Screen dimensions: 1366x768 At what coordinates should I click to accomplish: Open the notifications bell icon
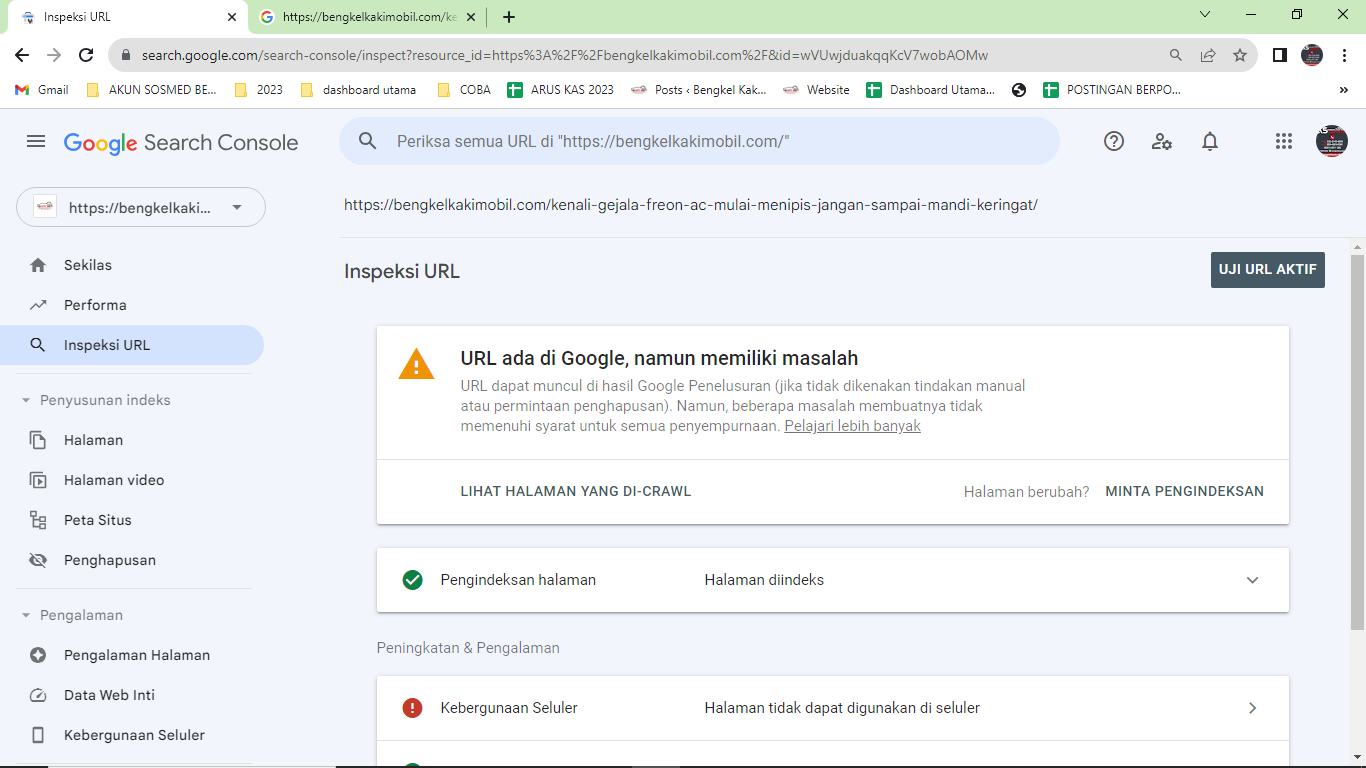pos(1210,142)
